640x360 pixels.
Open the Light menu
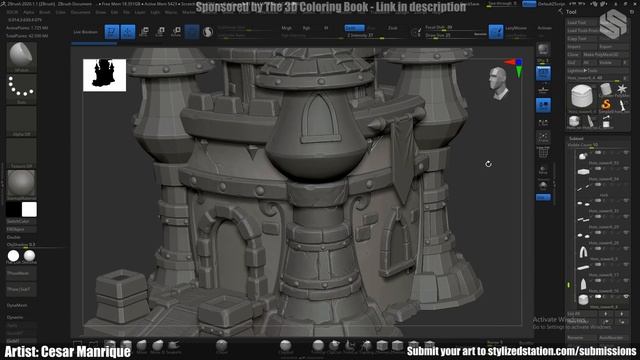(x=155, y=12)
